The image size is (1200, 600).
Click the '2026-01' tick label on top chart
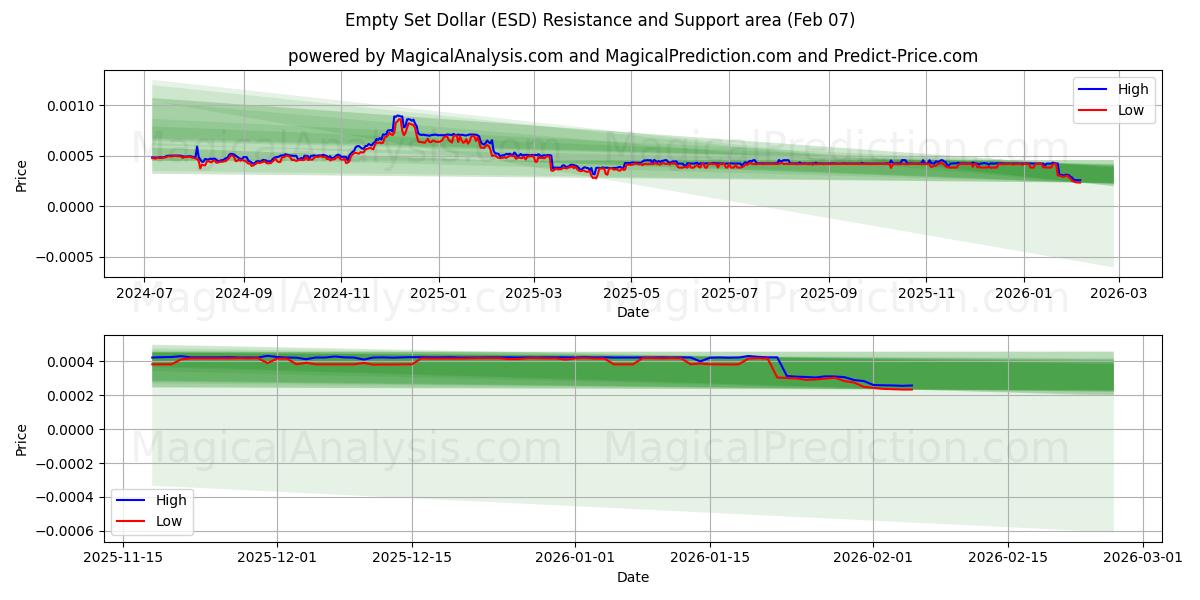[1023, 294]
